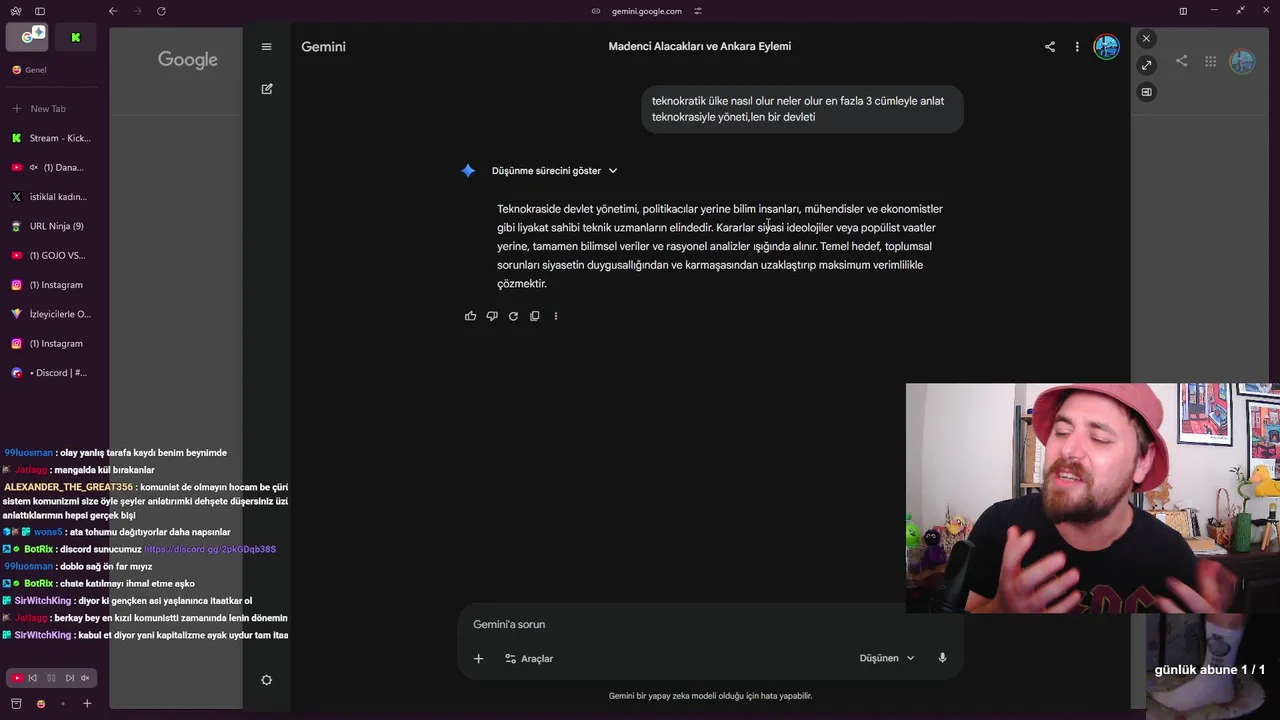
Task: Switch to the 'İzleyicilerle O...' tab
Action: [52, 314]
